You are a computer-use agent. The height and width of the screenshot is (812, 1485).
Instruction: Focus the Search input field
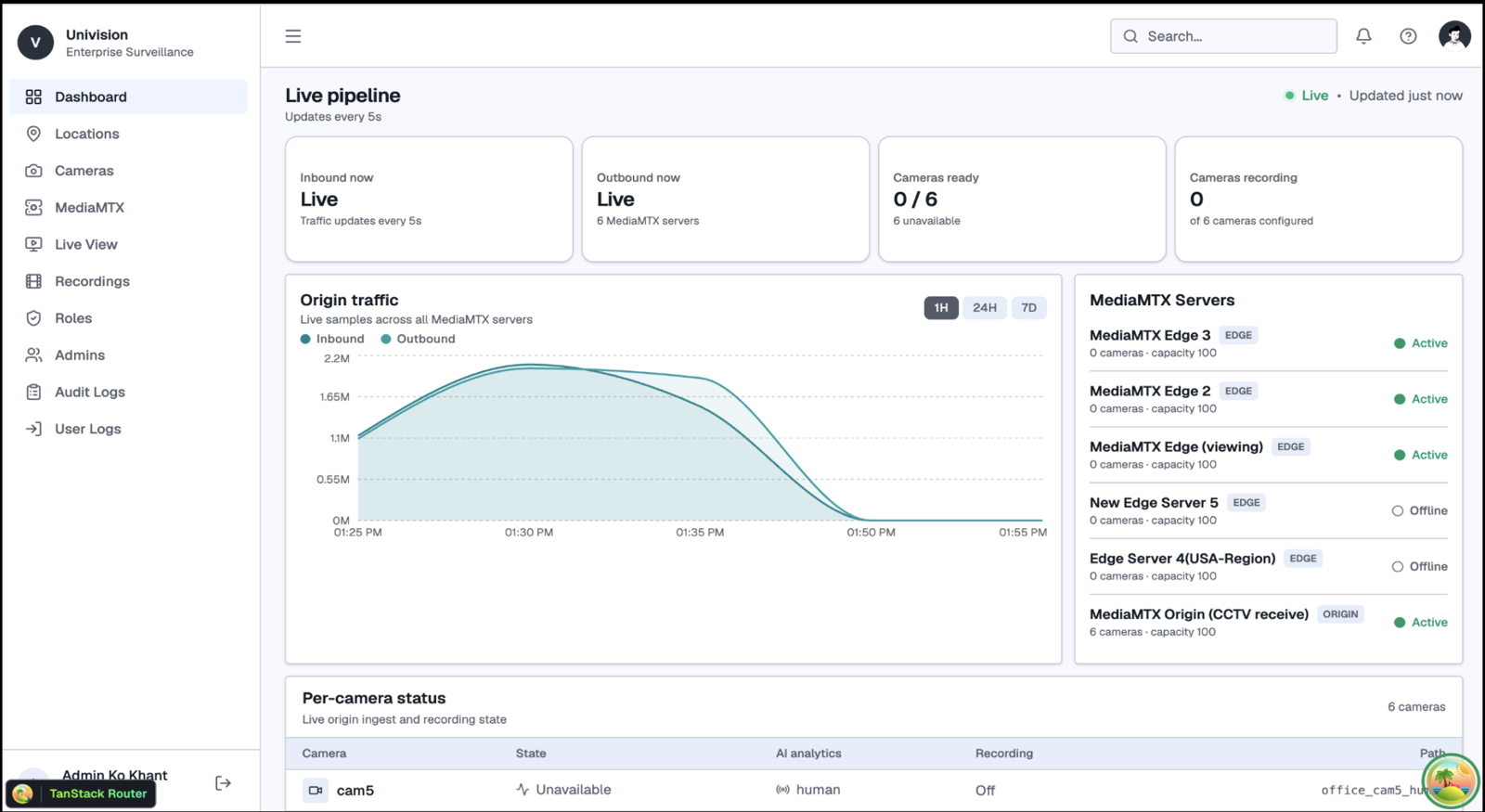point(1223,36)
